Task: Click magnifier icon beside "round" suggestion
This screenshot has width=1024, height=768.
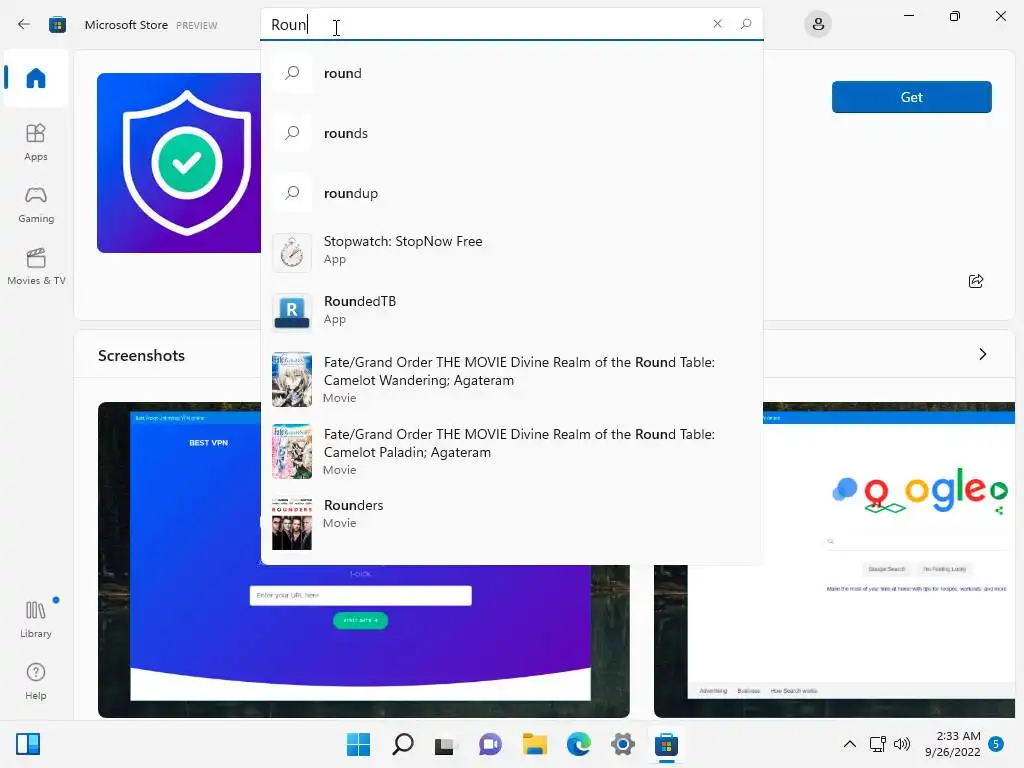Action: 292,72
